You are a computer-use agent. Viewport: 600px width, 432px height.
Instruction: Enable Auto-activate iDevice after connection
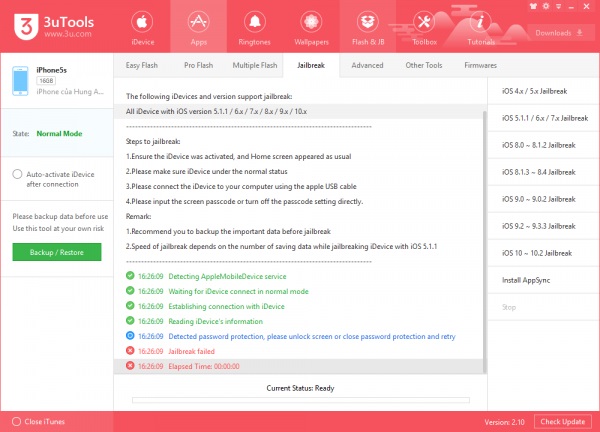click(17, 174)
